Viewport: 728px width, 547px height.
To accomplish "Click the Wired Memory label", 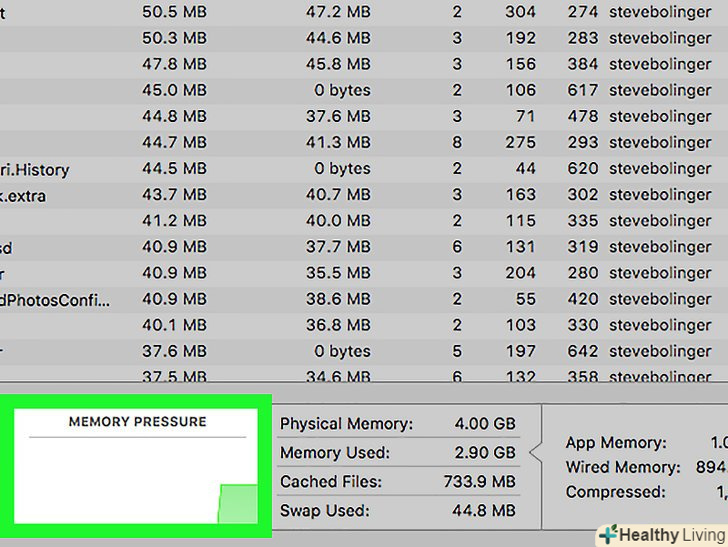I will point(622,467).
